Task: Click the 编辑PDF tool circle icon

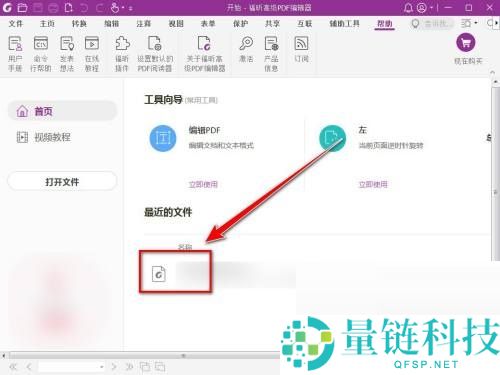Action: click(x=163, y=138)
